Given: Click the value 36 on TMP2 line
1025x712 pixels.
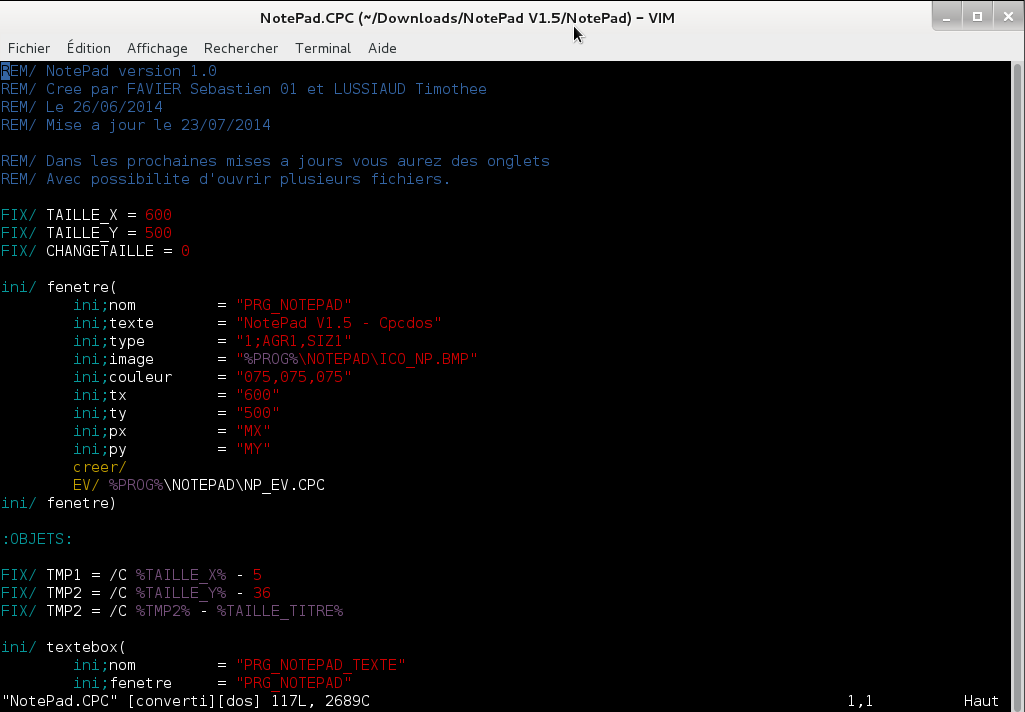Looking at the screenshot, I should (261, 593).
